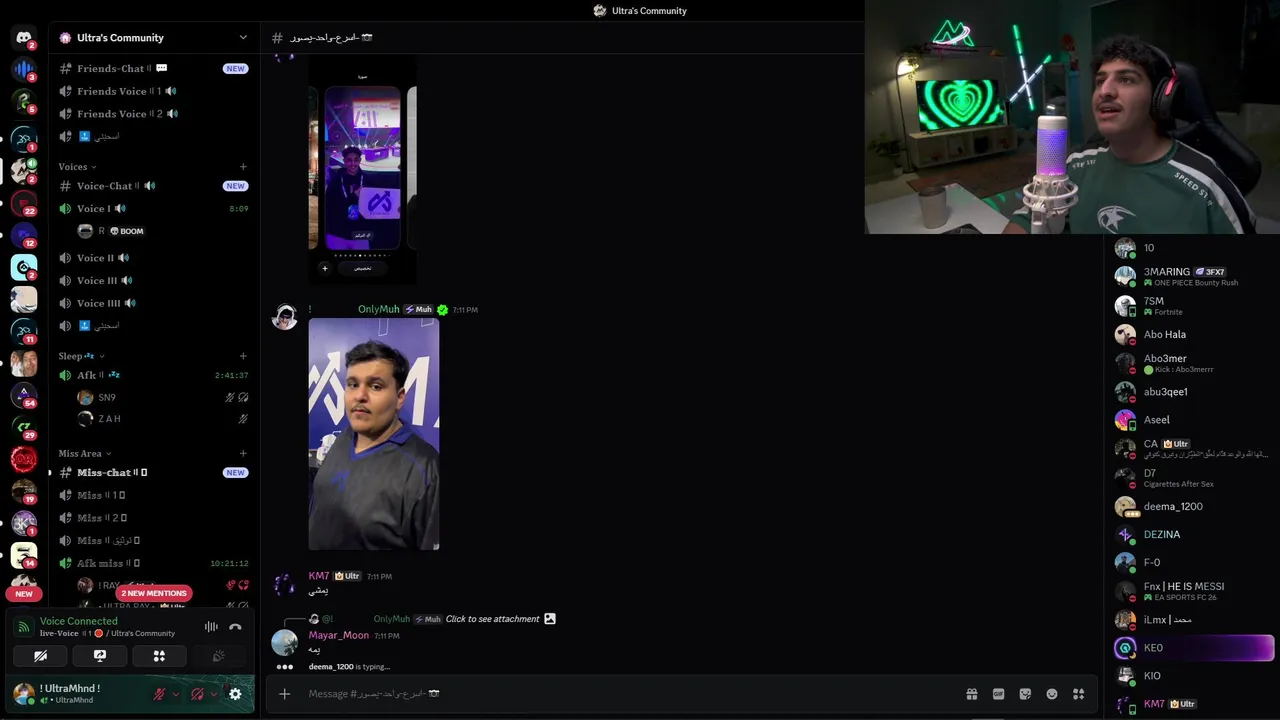The height and width of the screenshot is (720, 1280).
Task: Open OnlyMuh's posted photo
Action: pos(374,434)
